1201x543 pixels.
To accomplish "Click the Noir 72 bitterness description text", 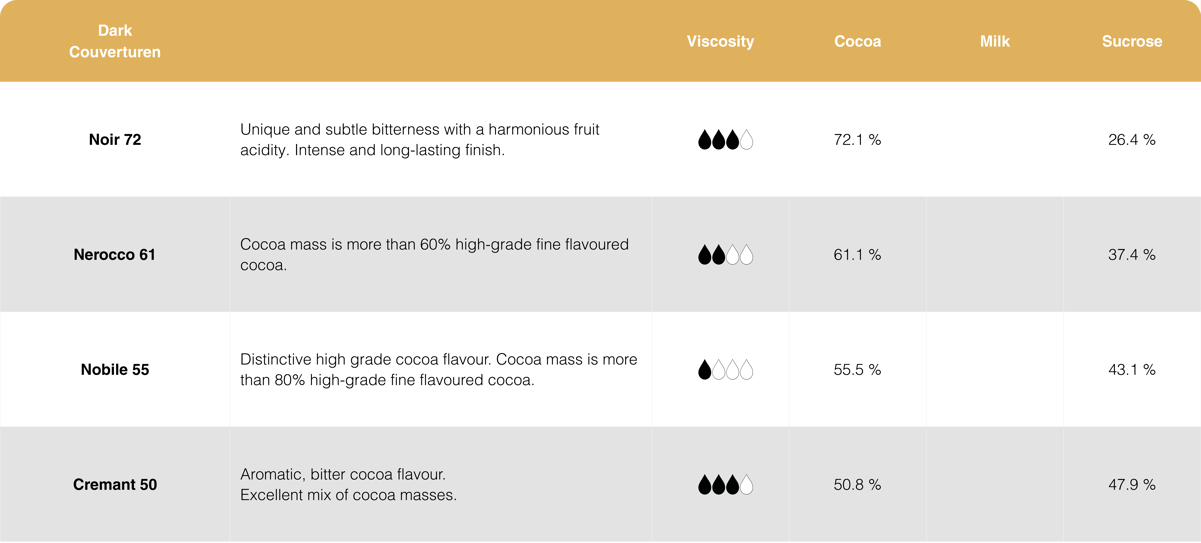I will click(x=420, y=140).
